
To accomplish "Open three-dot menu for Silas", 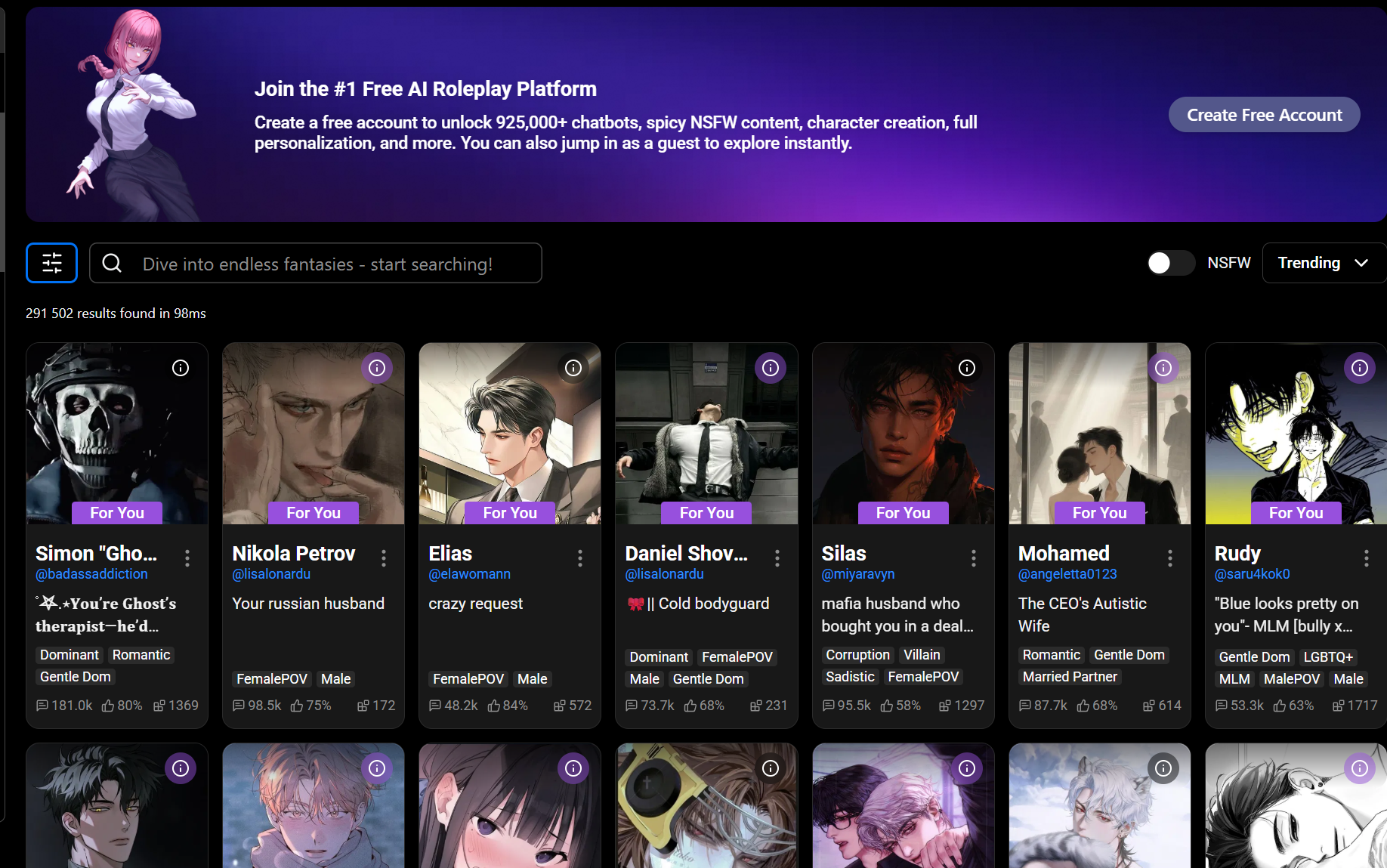I will pos(974,558).
